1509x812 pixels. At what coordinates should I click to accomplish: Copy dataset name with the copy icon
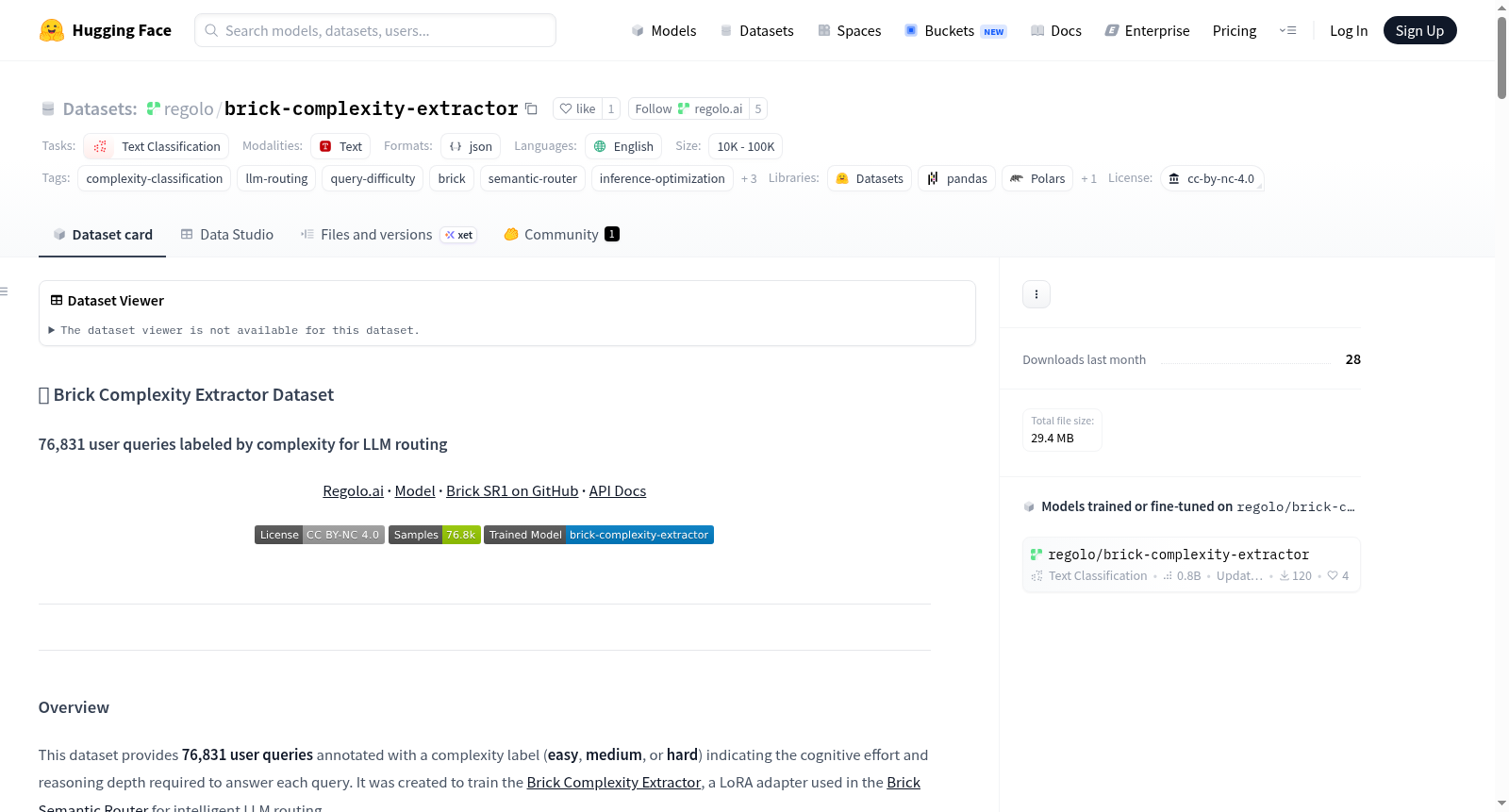click(x=531, y=108)
